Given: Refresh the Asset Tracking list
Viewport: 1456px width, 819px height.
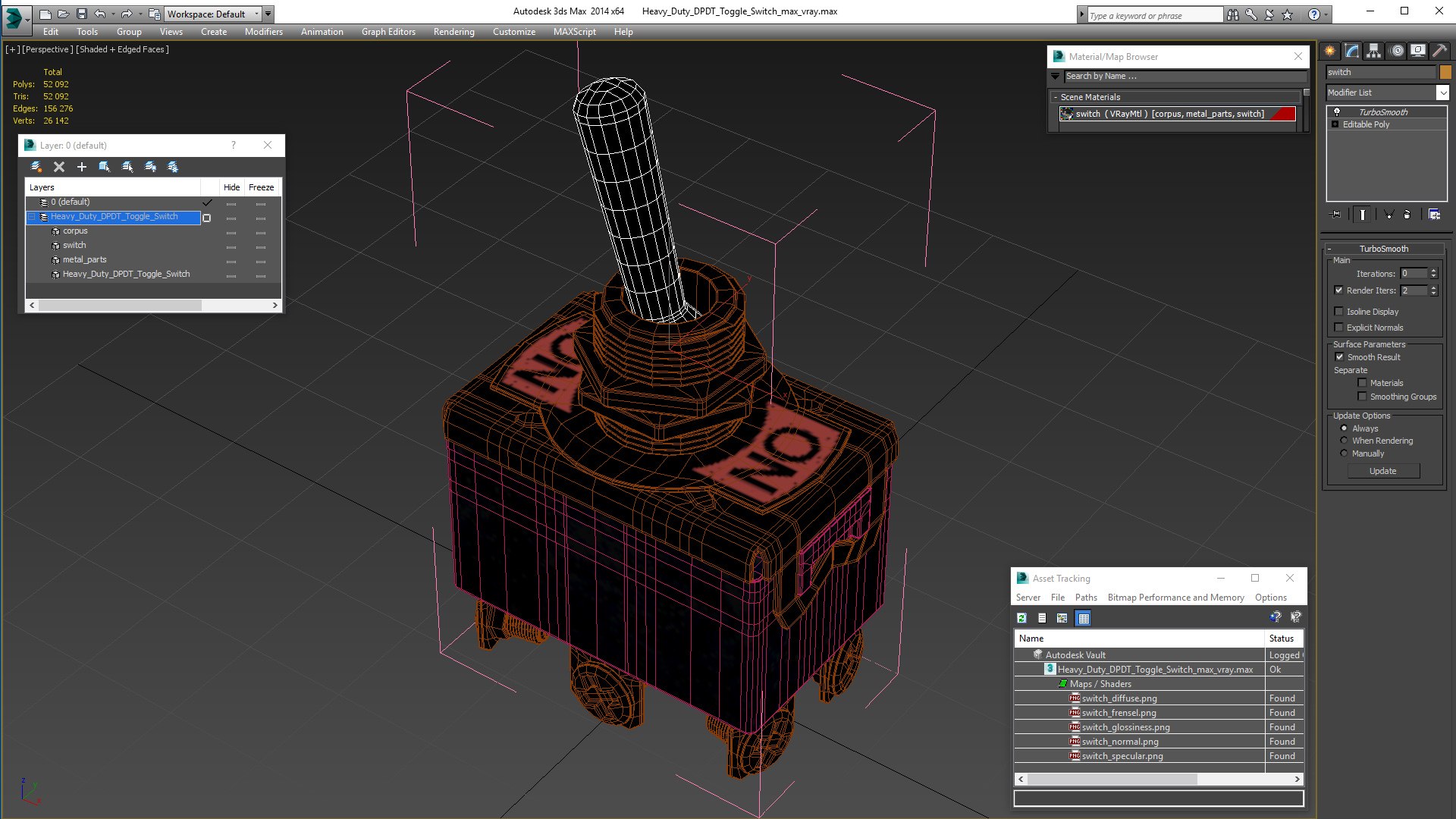Looking at the screenshot, I should coord(1021,618).
